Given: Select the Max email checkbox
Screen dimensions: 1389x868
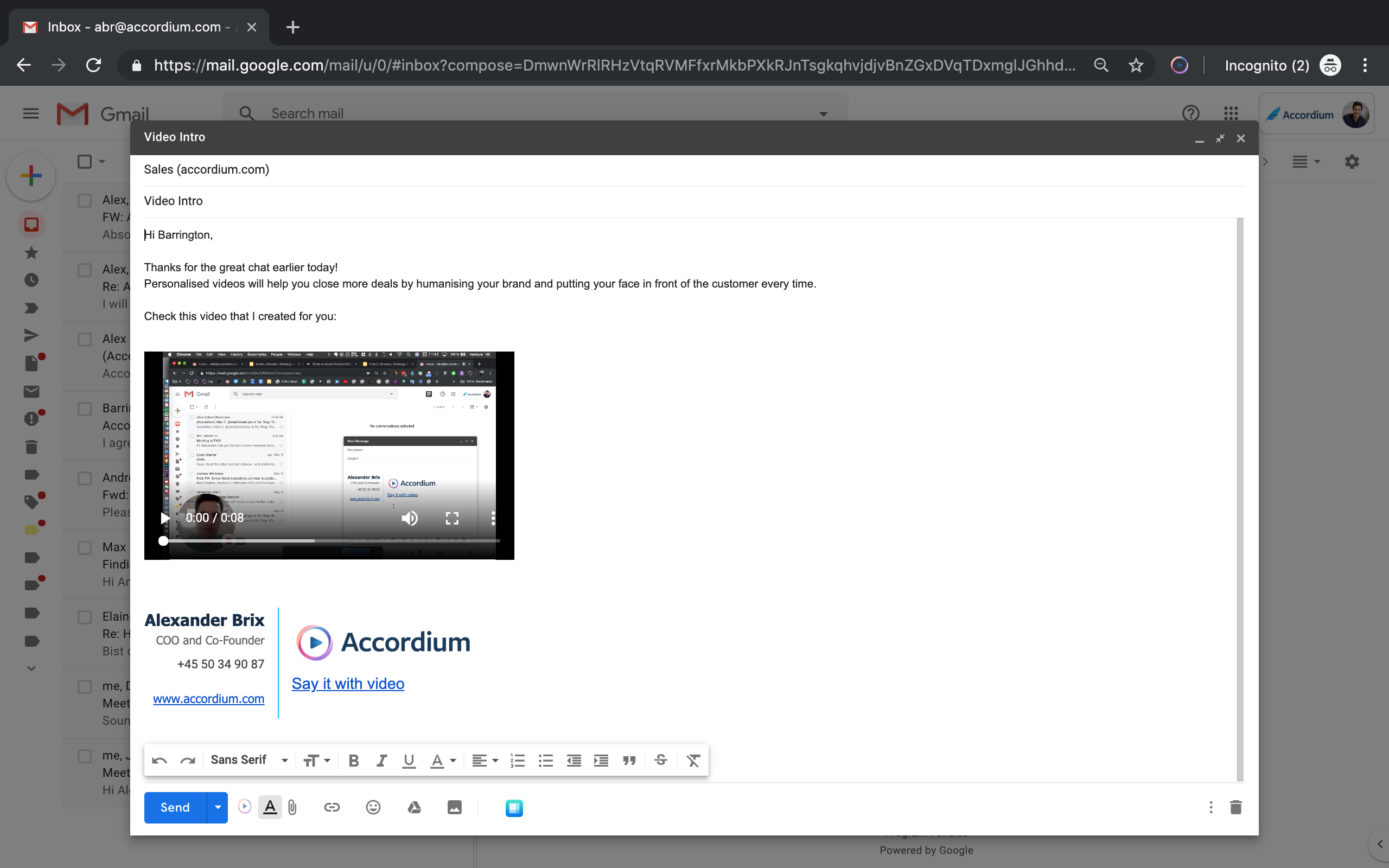Looking at the screenshot, I should pos(85,548).
